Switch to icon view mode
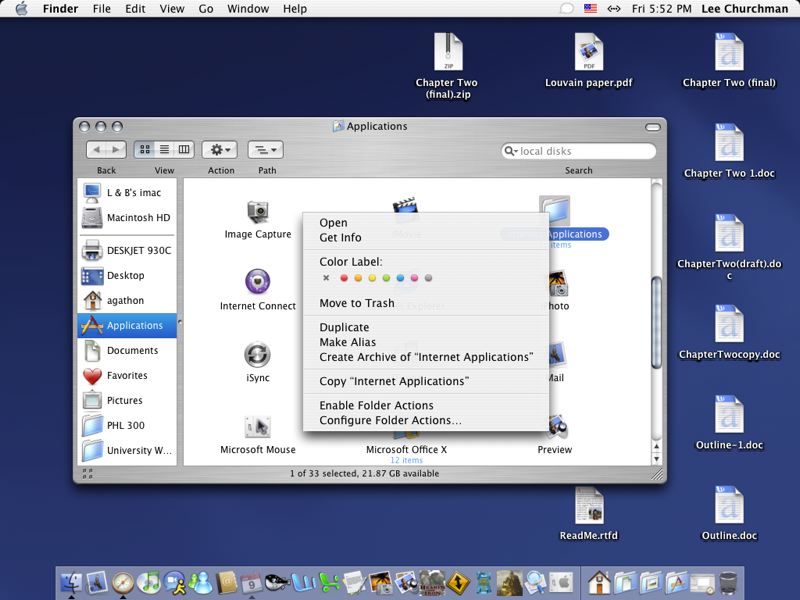The image size is (800, 600). point(145,150)
